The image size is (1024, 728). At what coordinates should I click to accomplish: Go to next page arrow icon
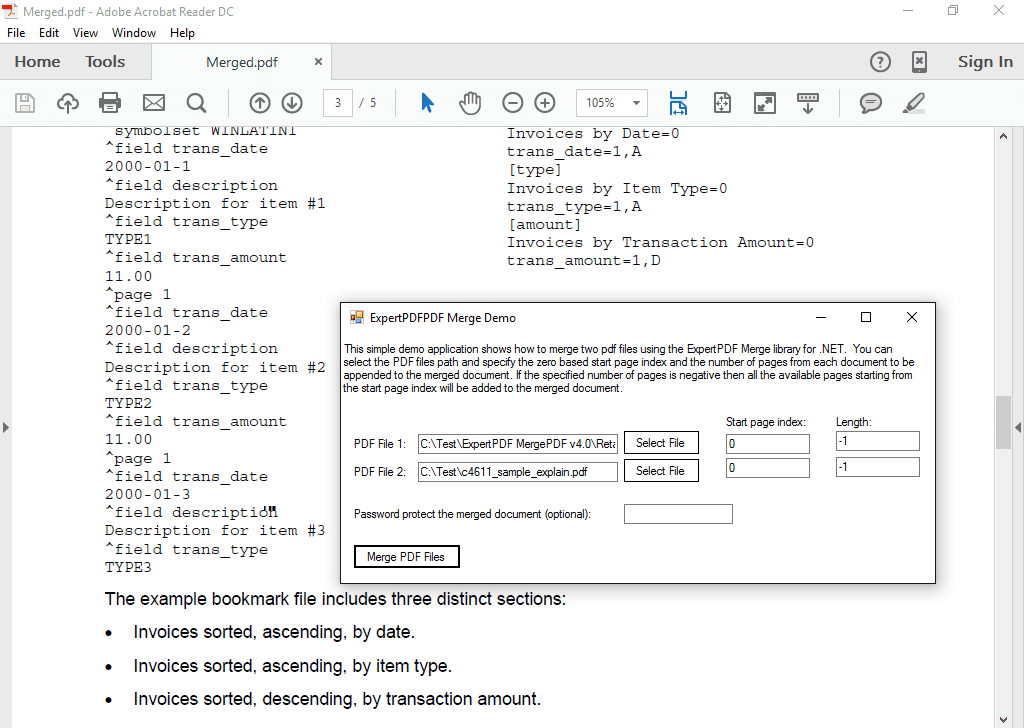pyautogui.click(x=292, y=103)
